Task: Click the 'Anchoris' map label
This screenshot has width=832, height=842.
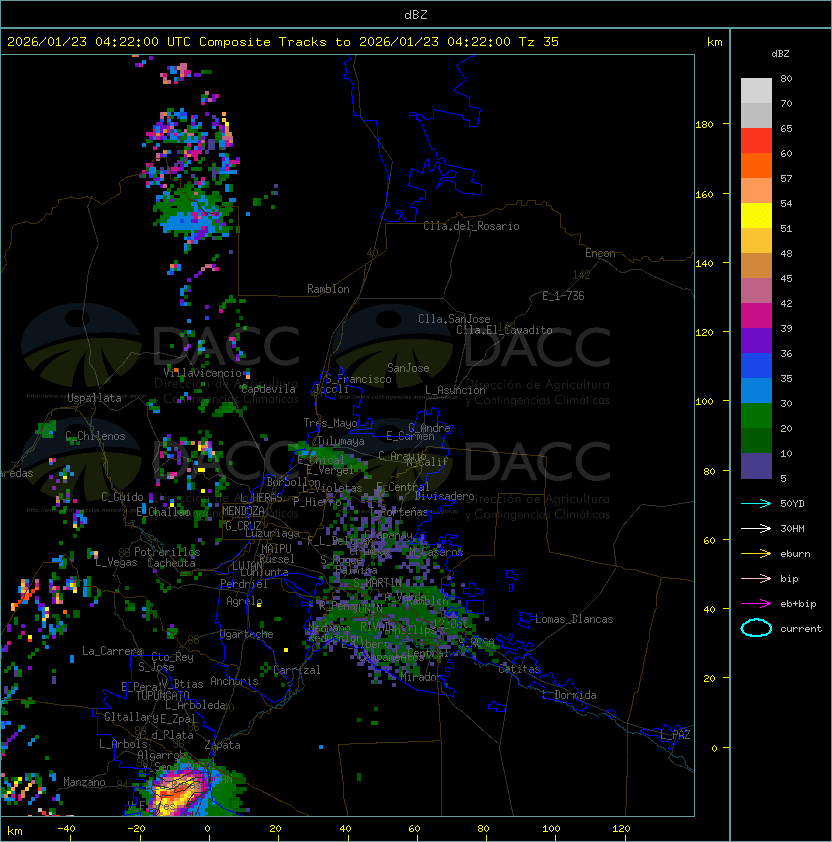Action: [234, 681]
